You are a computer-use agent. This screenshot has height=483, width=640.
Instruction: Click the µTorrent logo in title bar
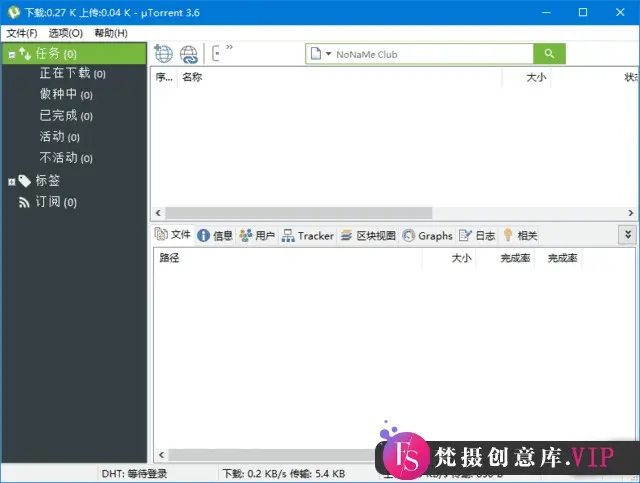point(14,12)
